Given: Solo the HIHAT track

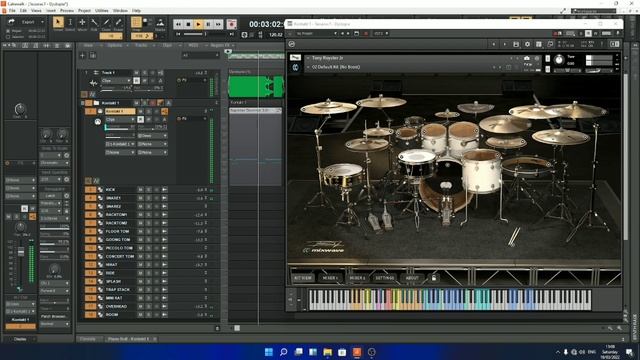Looking at the screenshot, I should point(148,264).
